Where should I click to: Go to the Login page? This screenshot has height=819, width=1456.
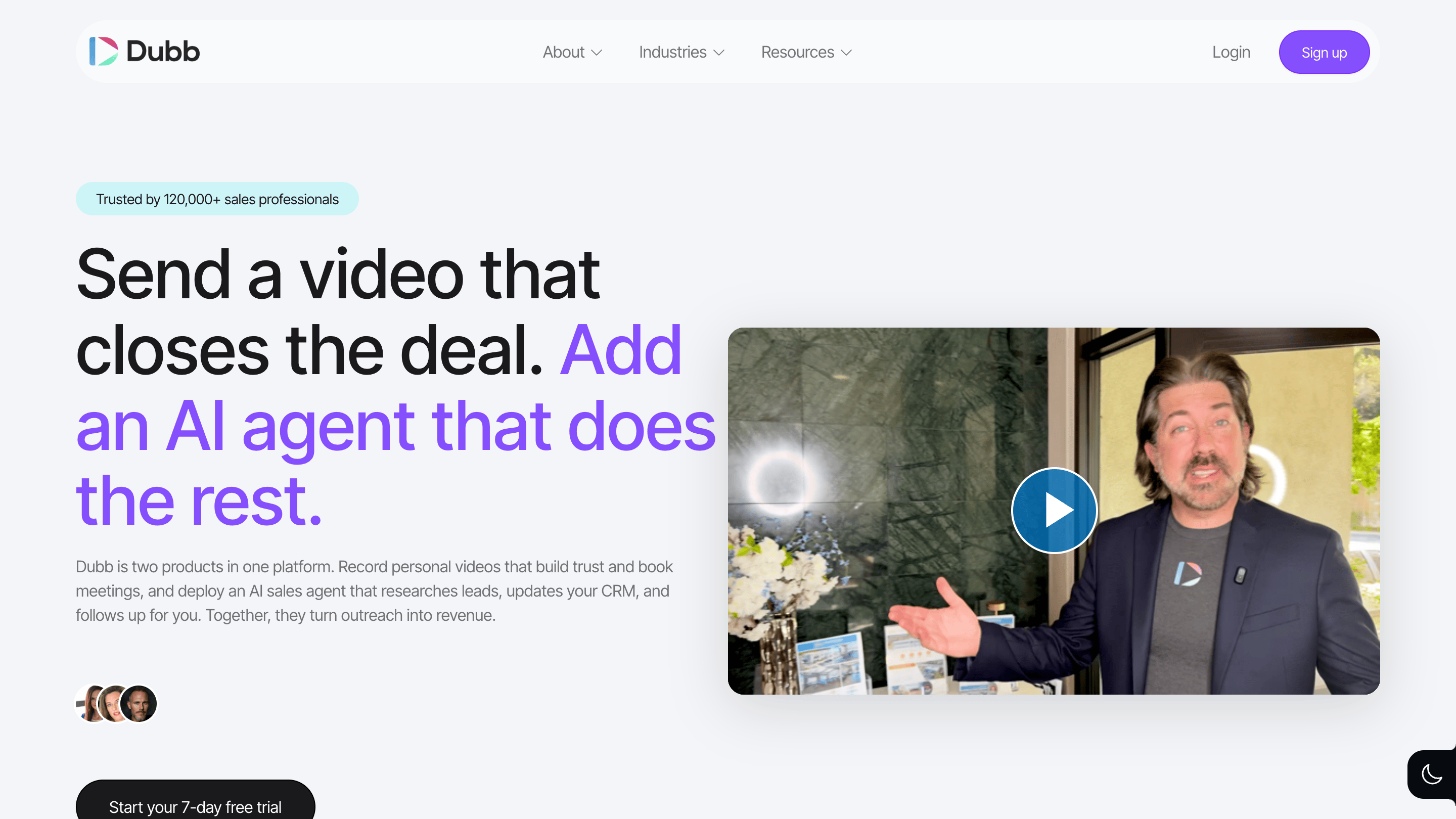(x=1231, y=52)
